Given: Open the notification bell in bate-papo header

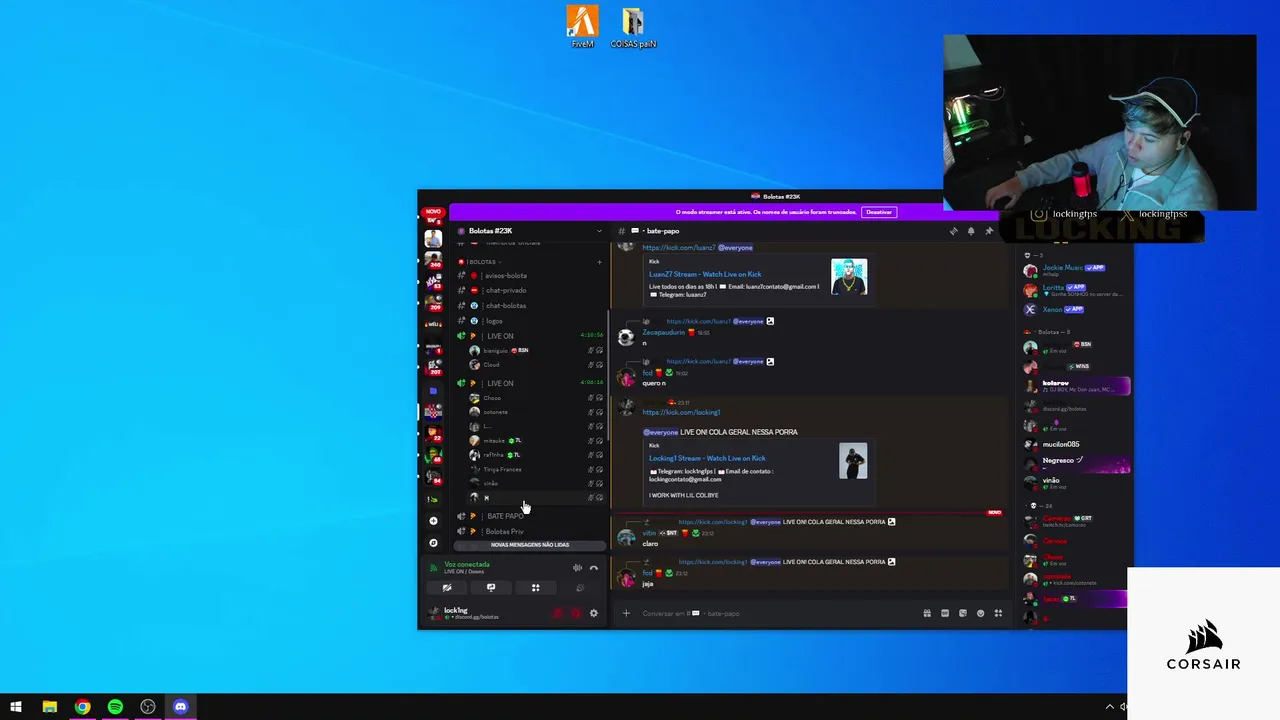Looking at the screenshot, I should (x=971, y=231).
